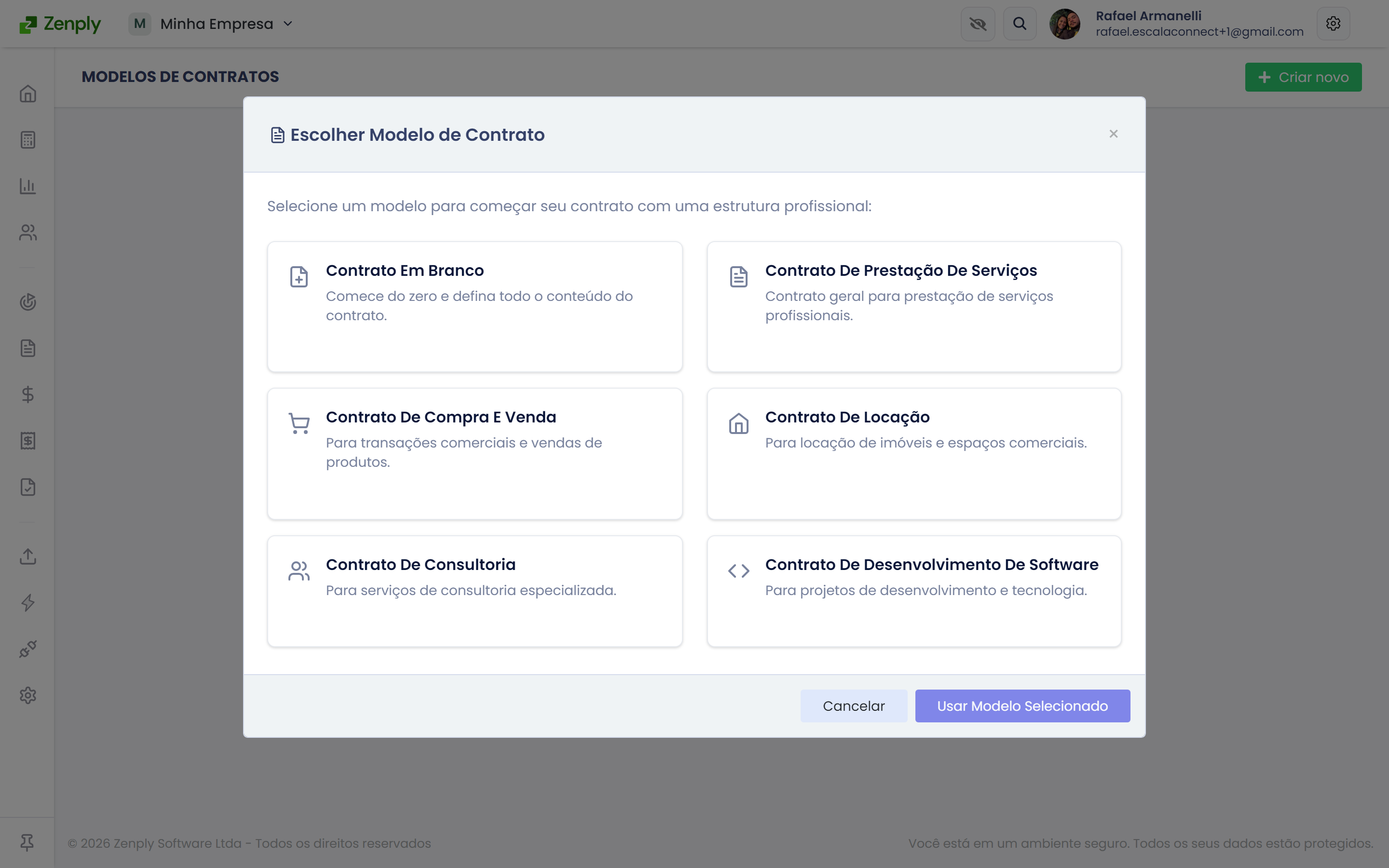Open the bar chart reports sidebar icon
The image size is (1389, 868).
click(x=27, y=186)
